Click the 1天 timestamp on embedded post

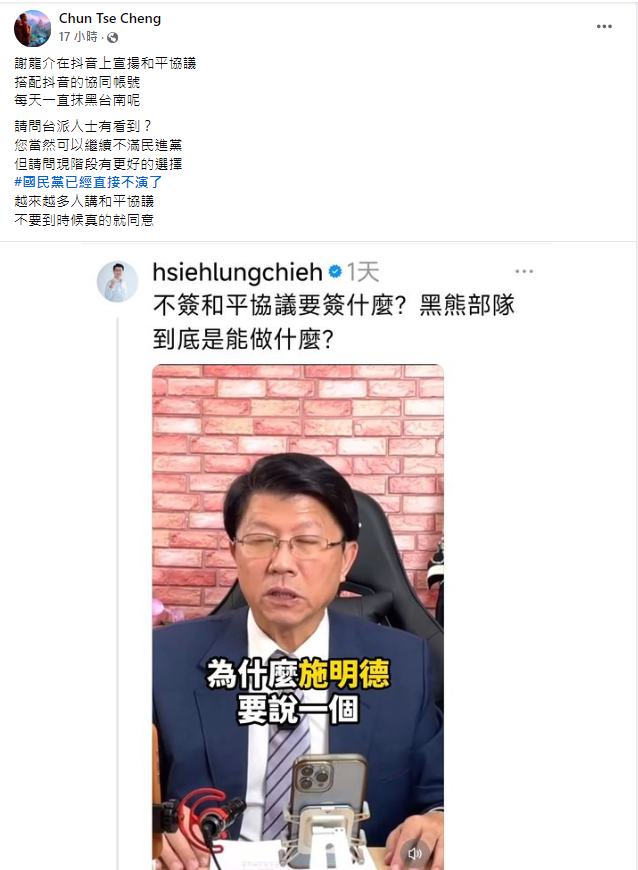[363, 272]
